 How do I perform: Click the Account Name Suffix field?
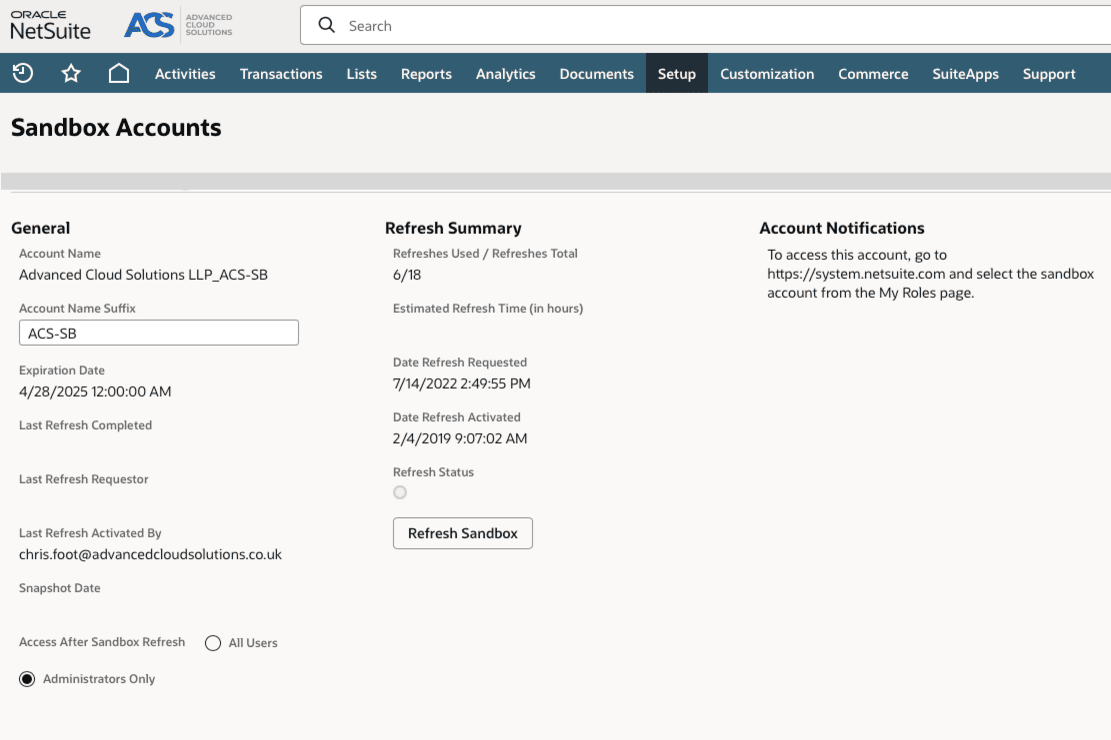[x=159, y=333]
